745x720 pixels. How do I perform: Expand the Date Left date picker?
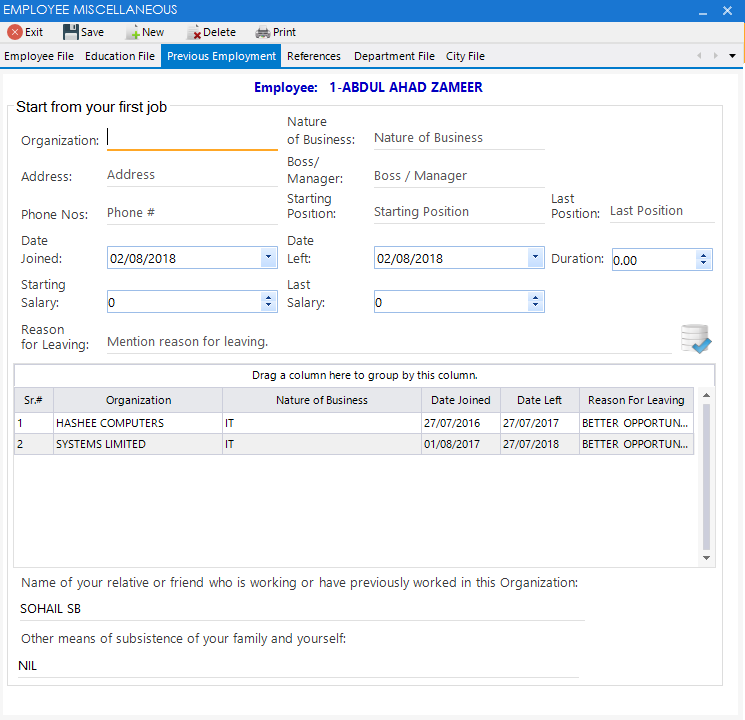[x=535, y=258]
